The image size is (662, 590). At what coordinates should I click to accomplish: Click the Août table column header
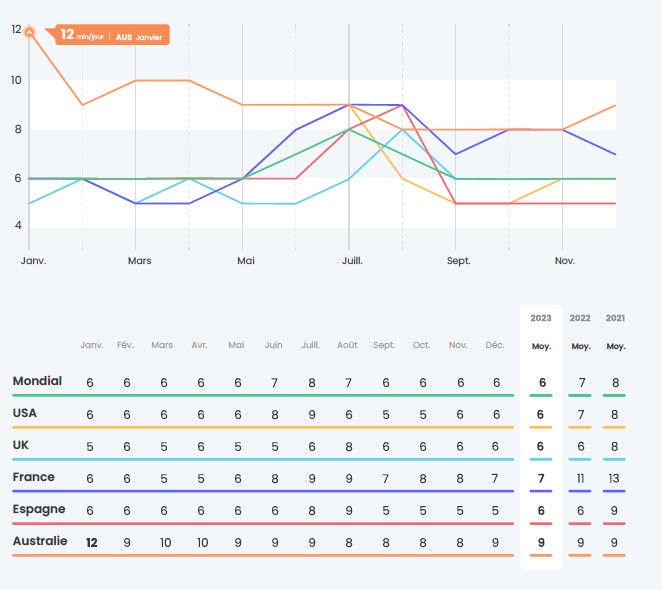coord(347,345)
